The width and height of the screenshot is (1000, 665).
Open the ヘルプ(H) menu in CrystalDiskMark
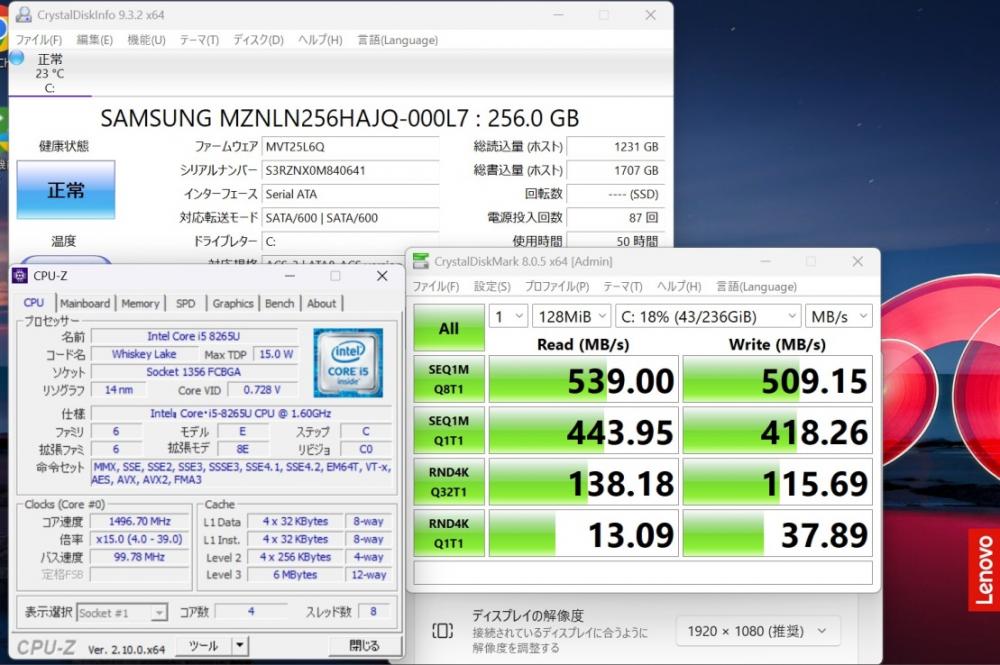point(679,286)
